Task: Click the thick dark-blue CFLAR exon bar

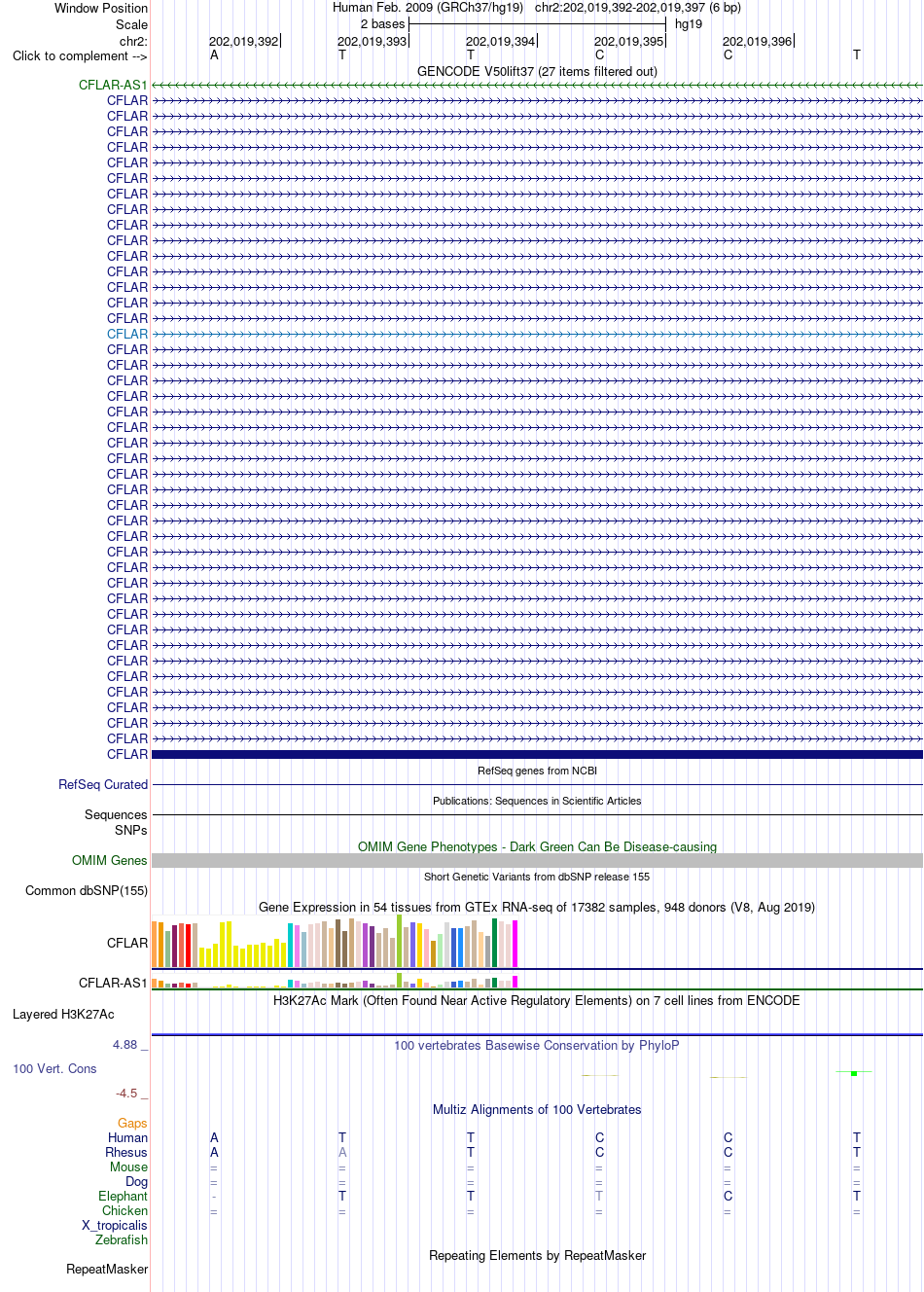Action: (x=537, y=754)
